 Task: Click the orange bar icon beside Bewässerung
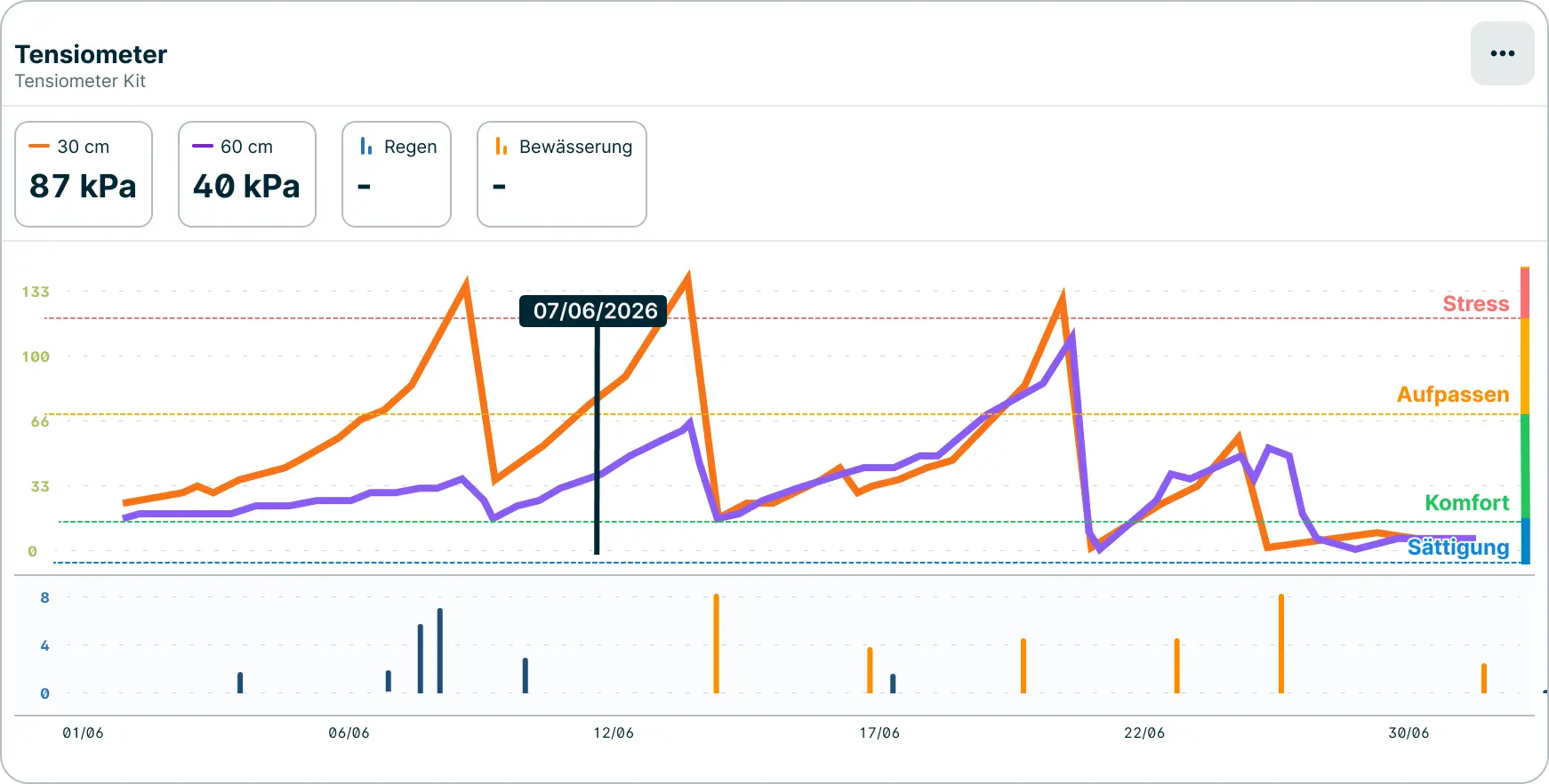click(x=501, y=146)
